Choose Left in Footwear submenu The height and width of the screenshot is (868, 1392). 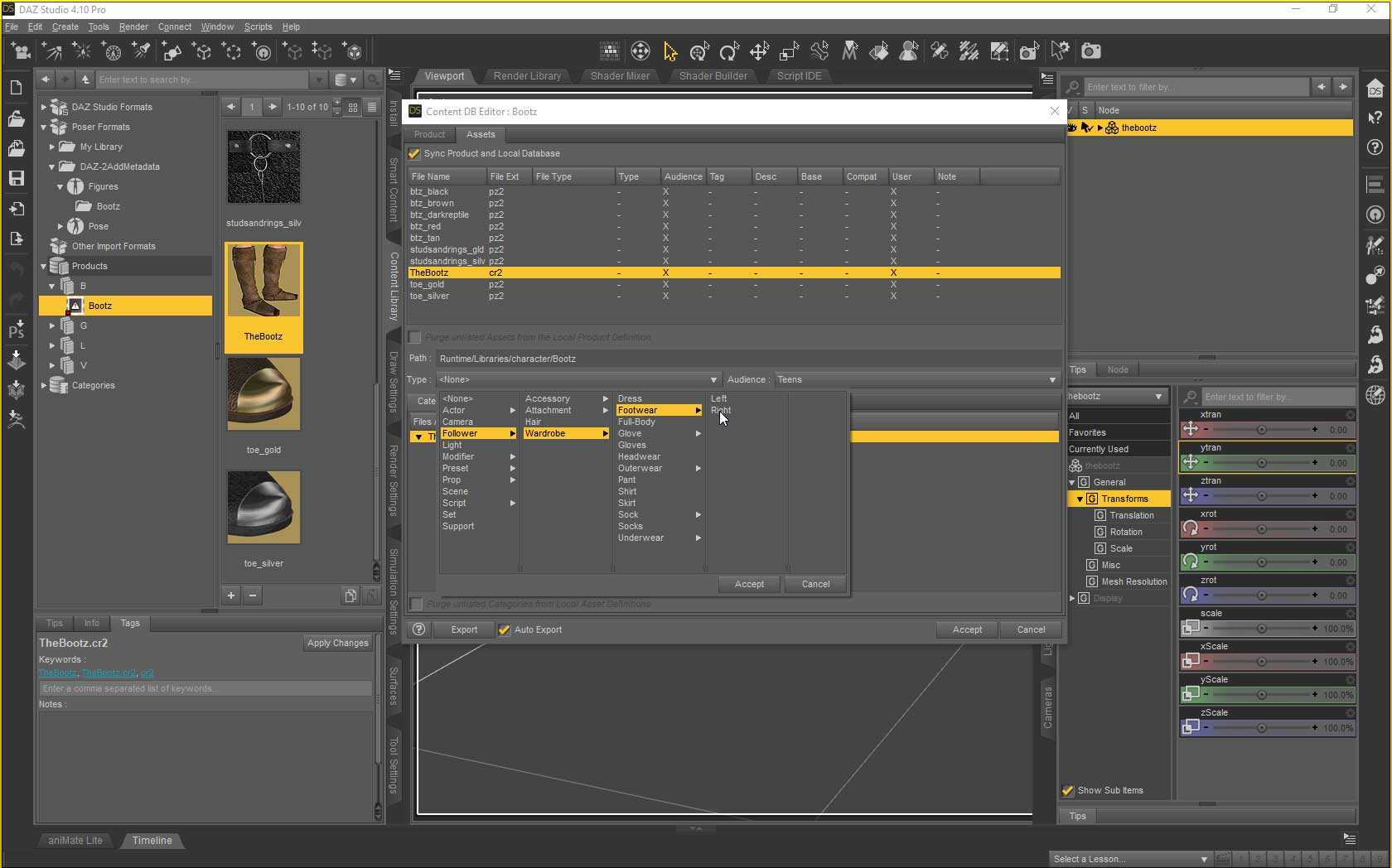(718, 398)
